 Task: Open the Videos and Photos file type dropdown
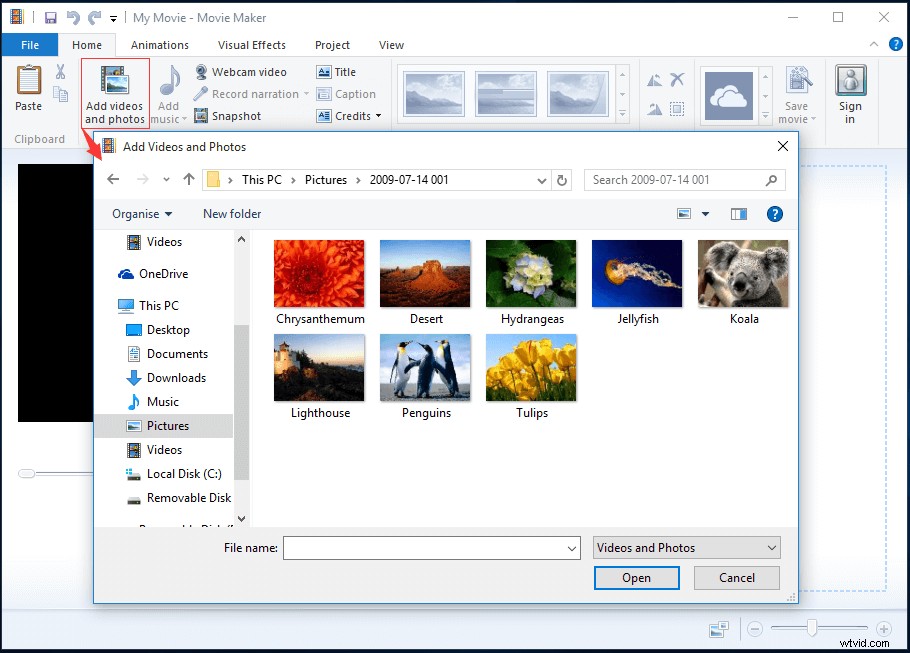coord(685,547)
